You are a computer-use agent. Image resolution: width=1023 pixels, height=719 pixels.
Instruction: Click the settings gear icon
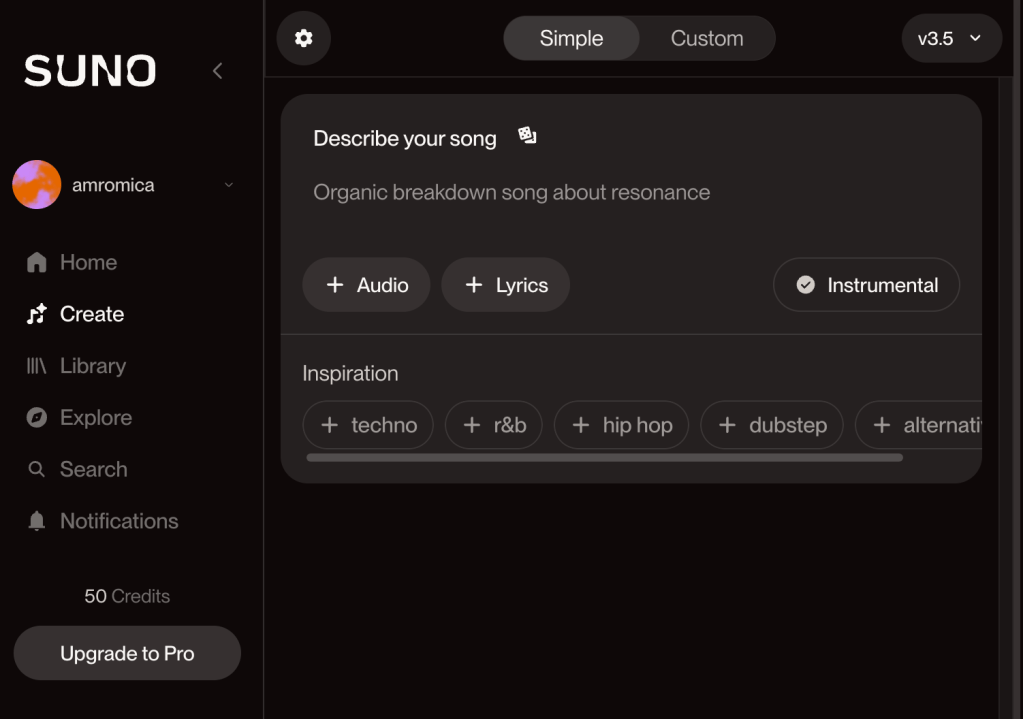pyautogui.click(x=303, y=38)
